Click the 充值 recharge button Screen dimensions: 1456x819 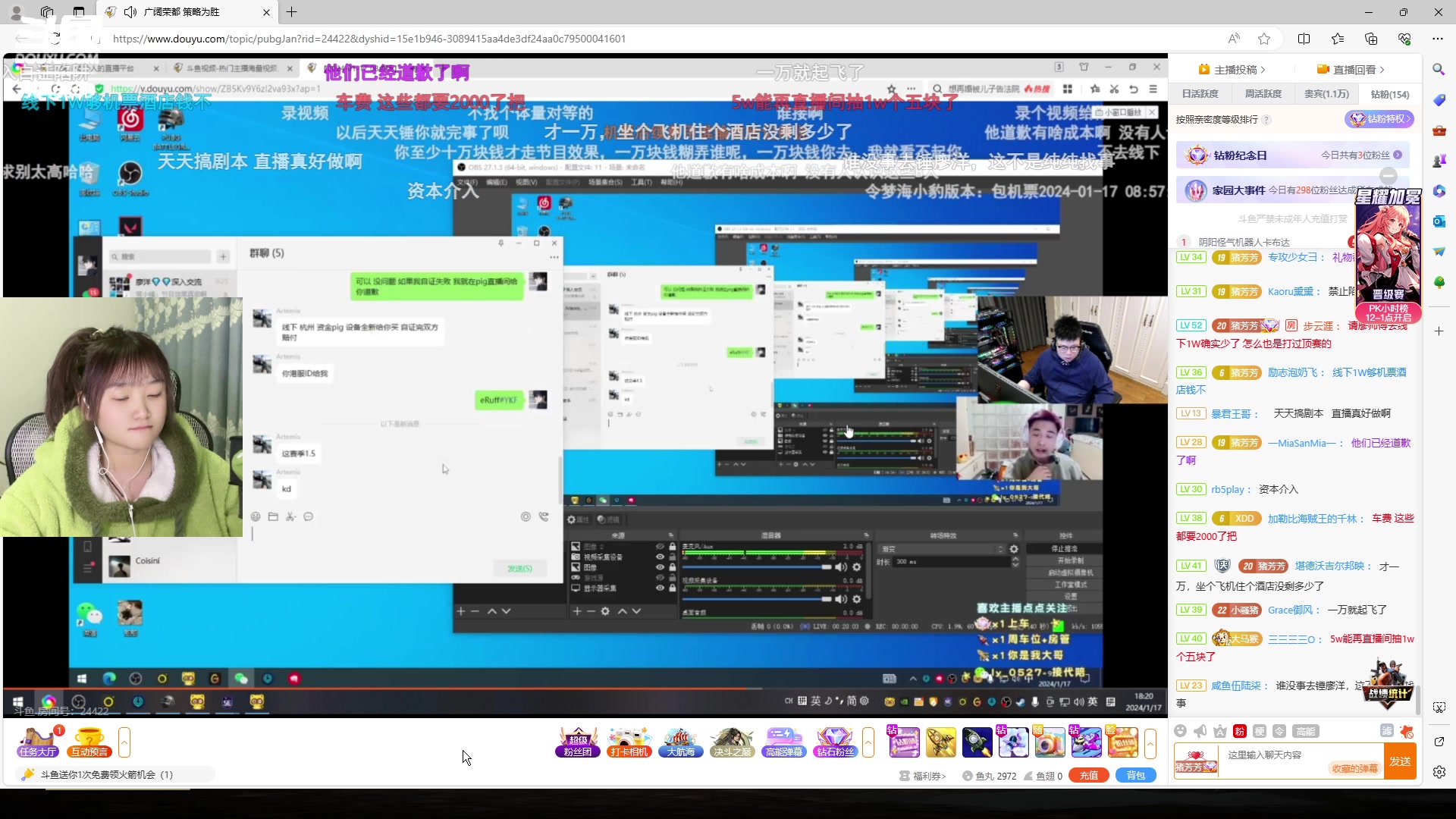[x=1089, y=776]
